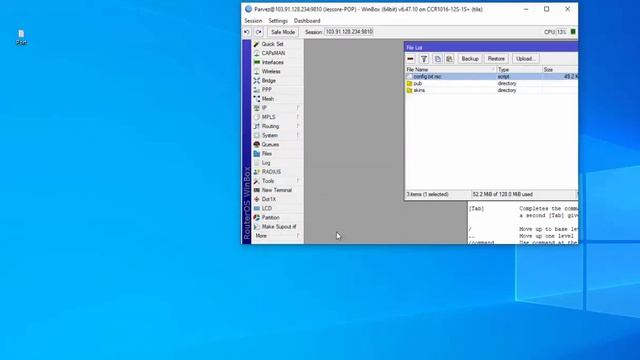
Task: Open PPP in the sidebar
Action: tap(266, 90)
